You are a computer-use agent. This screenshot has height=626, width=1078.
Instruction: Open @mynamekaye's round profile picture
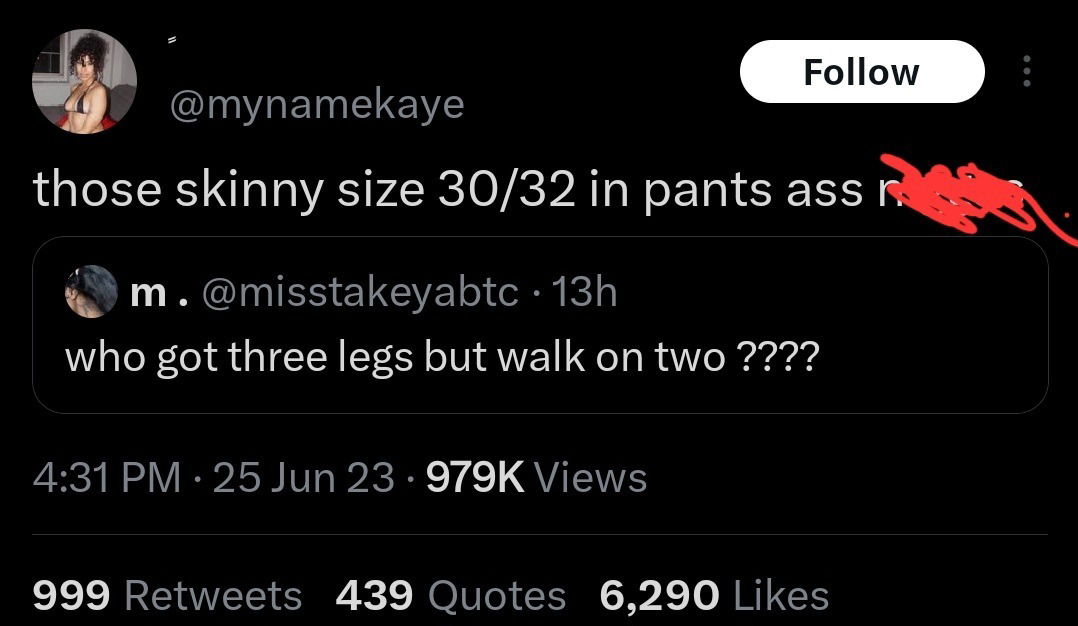tap(85, 81)
